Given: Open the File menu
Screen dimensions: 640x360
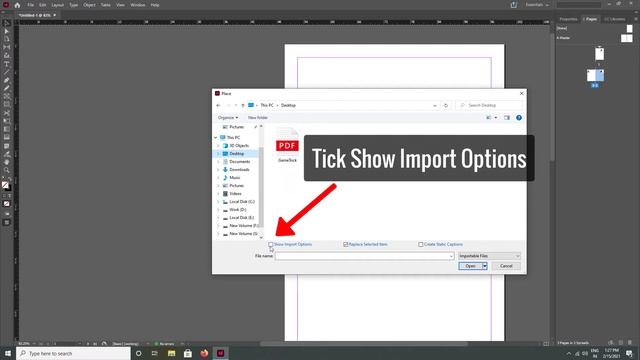Looking at the screenshot, I should [x=31, y=5].
